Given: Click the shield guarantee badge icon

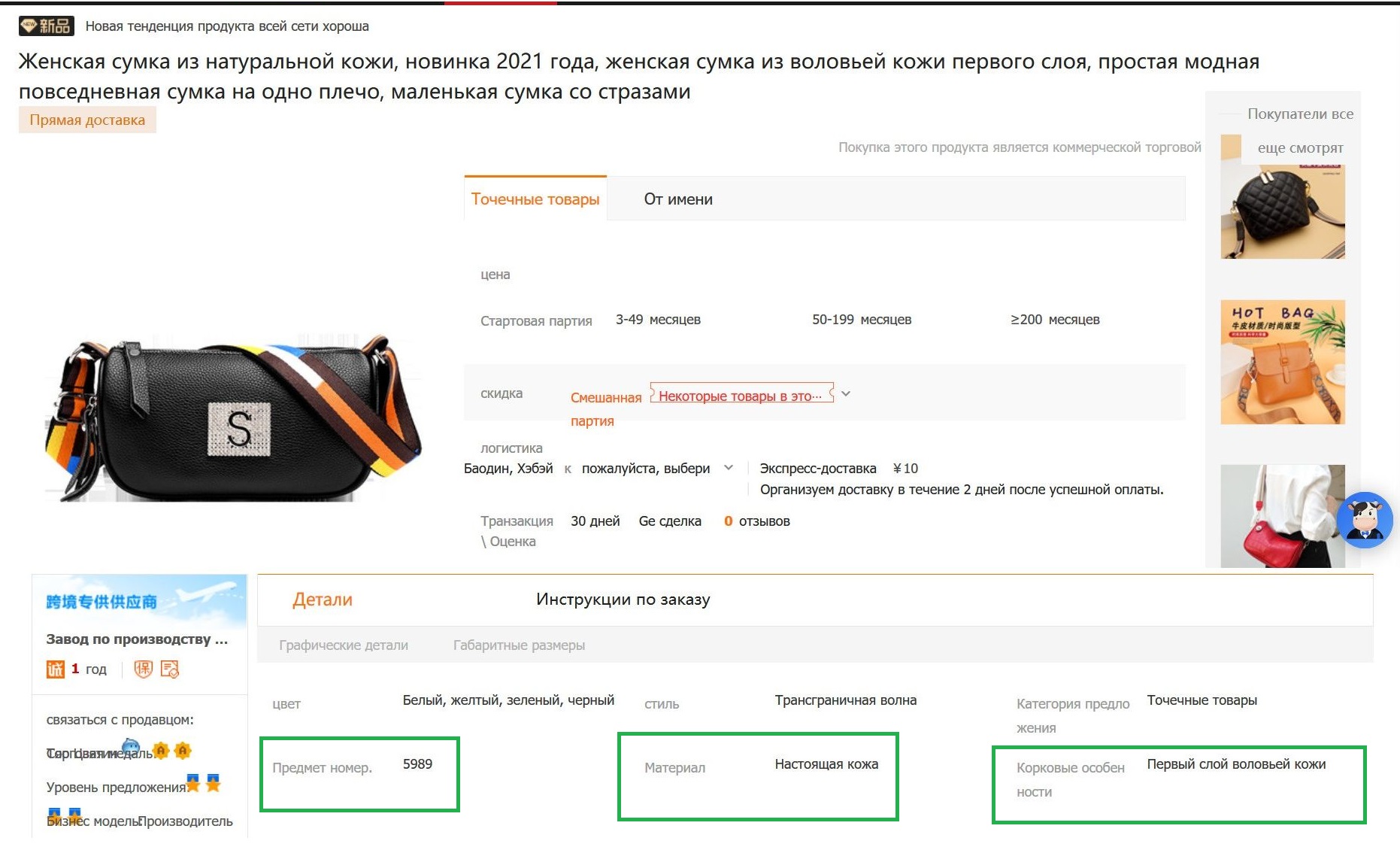Looking at the screenshot, I should 143,669.
